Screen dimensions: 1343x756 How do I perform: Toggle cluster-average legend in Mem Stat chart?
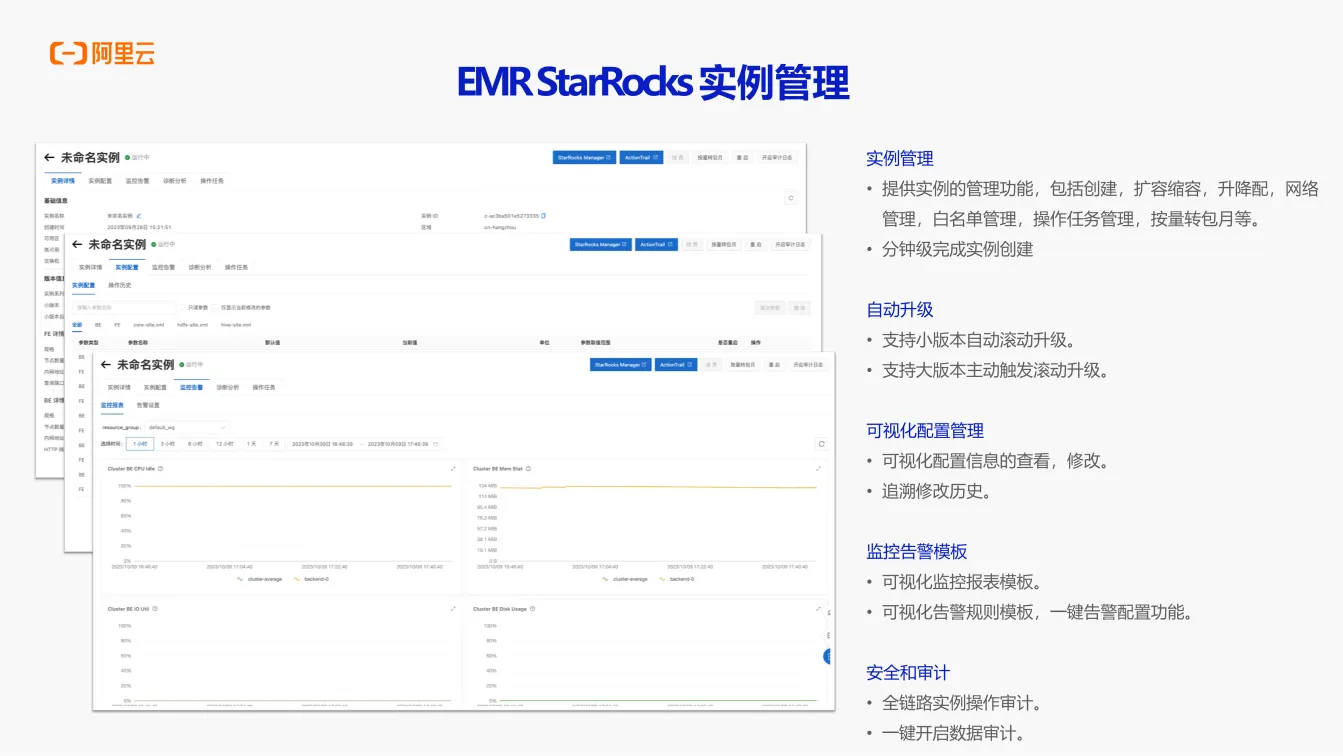[x=625, y=579]
